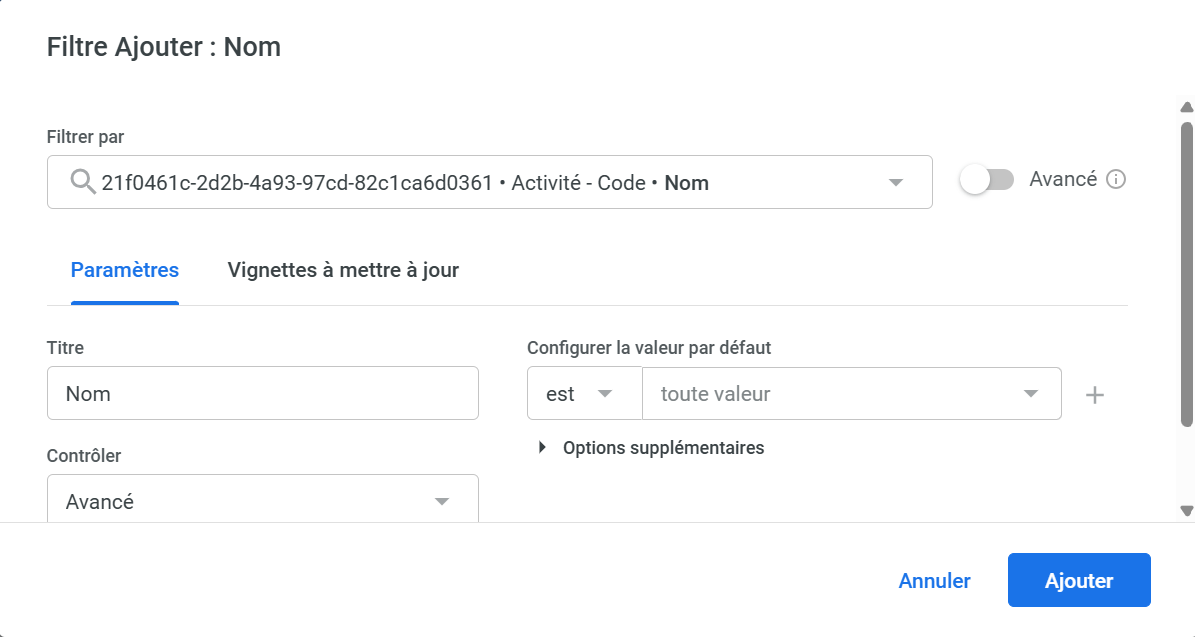Click the Ajouter button
Image resolution: width=1195 pixels, height=637 pixels.
[x=1079, y=581]
